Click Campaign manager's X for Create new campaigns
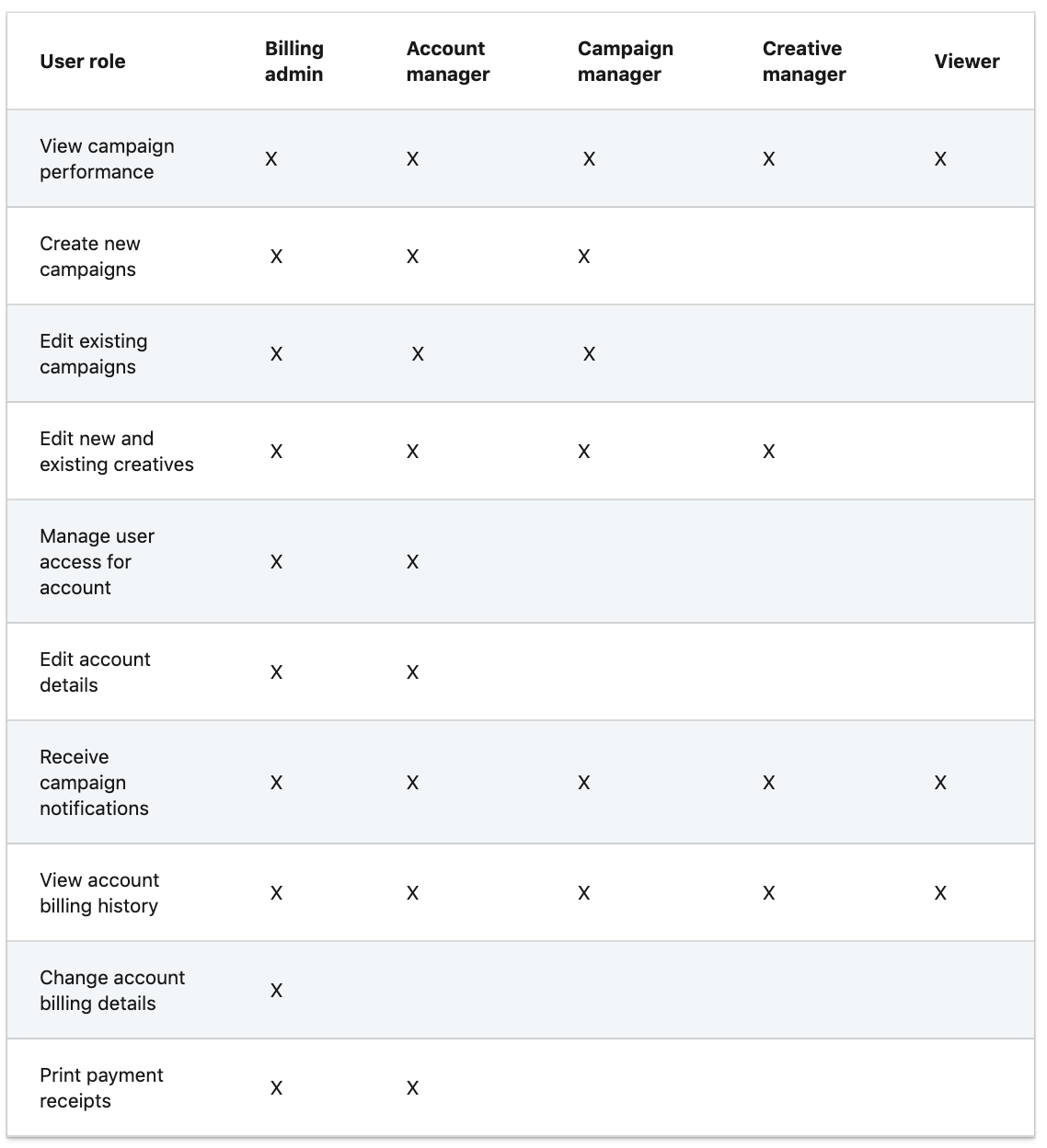1047x1148 pixels. [584, 257]
